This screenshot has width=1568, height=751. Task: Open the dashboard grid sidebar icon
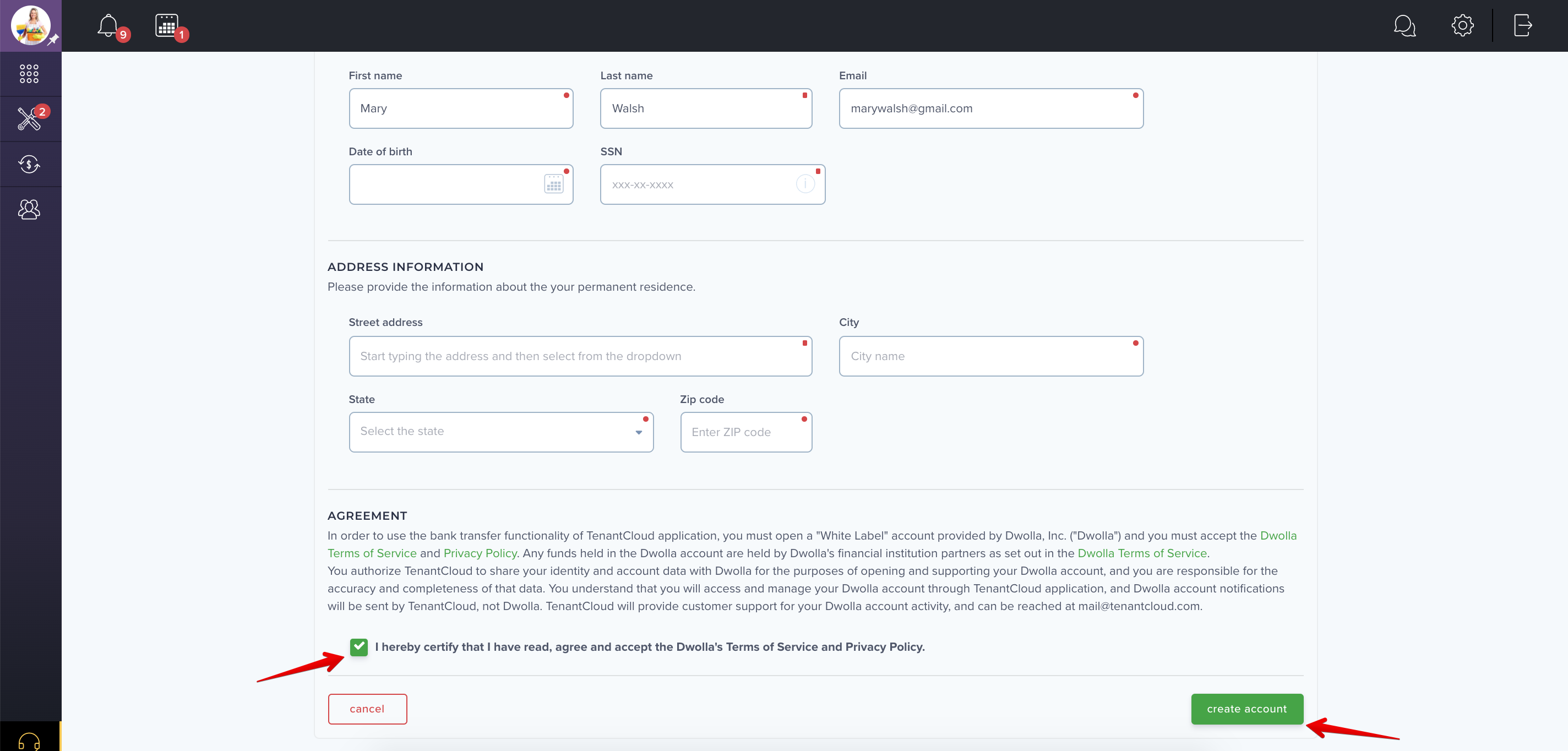pyautogui.click(x=29, y=74)
